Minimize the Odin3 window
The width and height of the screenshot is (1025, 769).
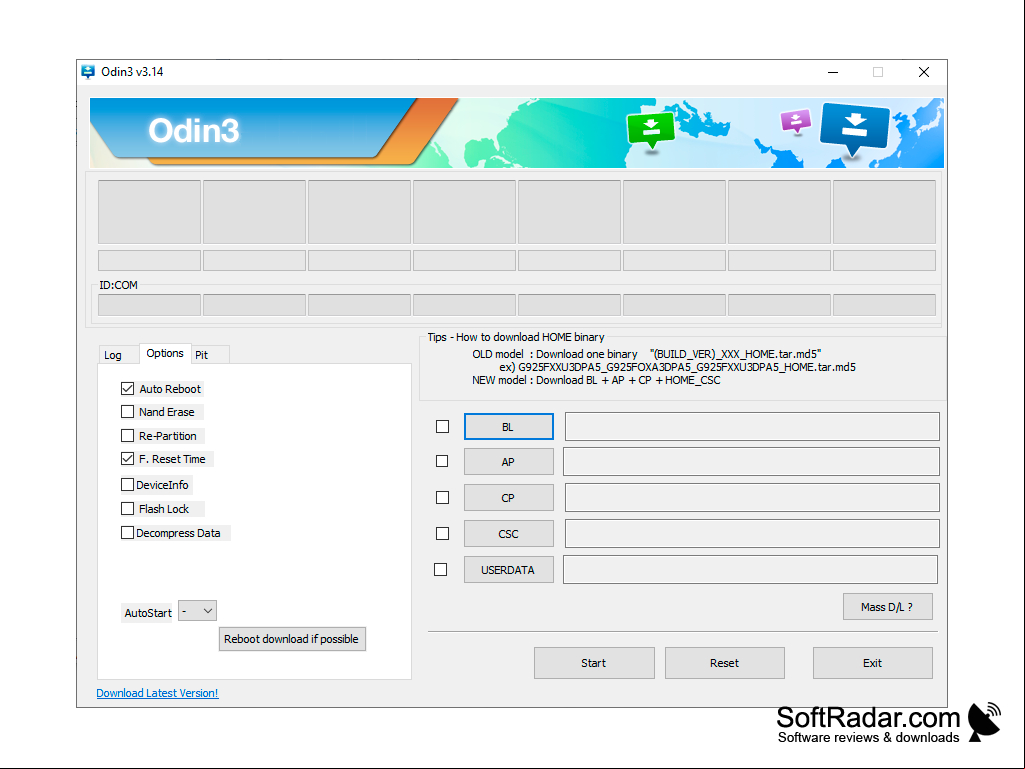coord(833,72)
